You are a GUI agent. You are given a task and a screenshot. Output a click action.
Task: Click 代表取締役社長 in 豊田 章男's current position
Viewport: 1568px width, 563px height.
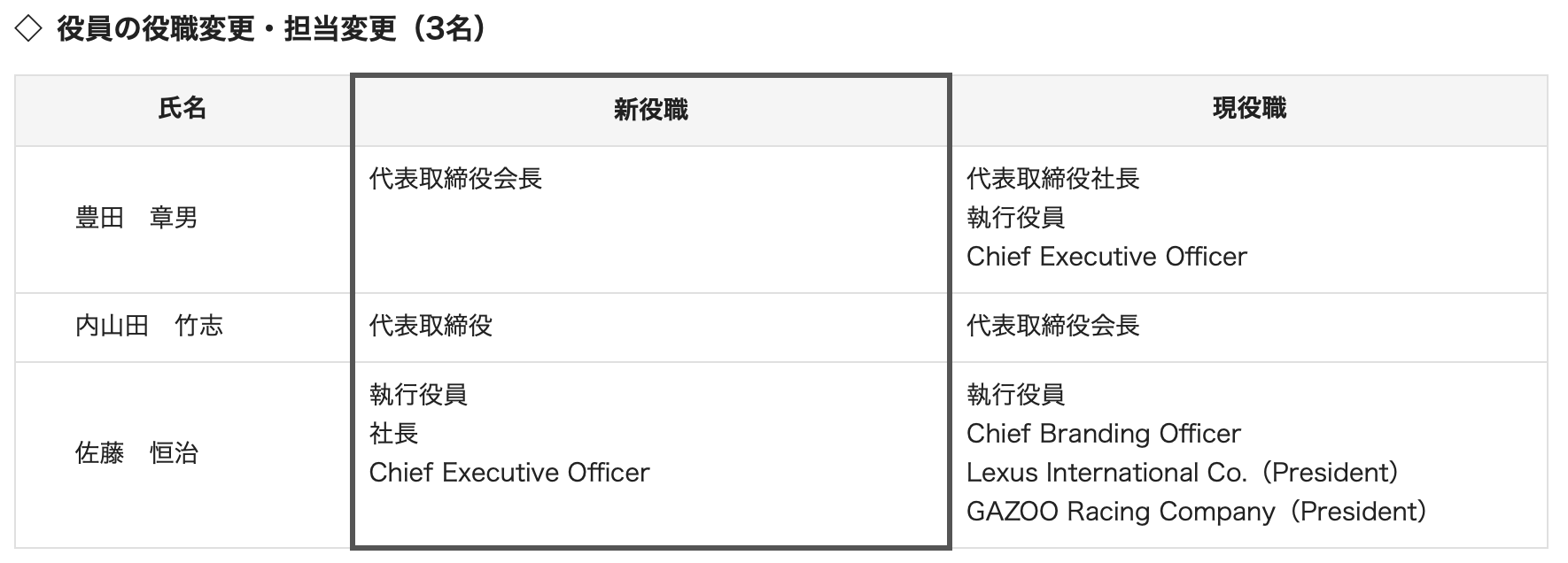click(1052, 179)
